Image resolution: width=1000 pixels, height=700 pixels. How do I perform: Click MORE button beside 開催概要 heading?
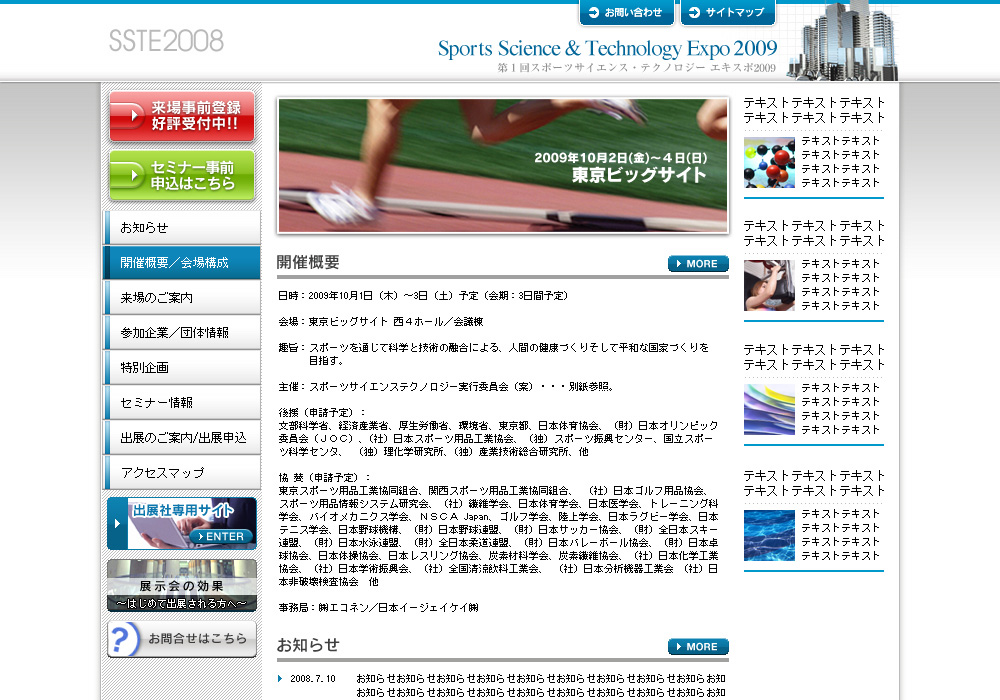pos(698,264)
